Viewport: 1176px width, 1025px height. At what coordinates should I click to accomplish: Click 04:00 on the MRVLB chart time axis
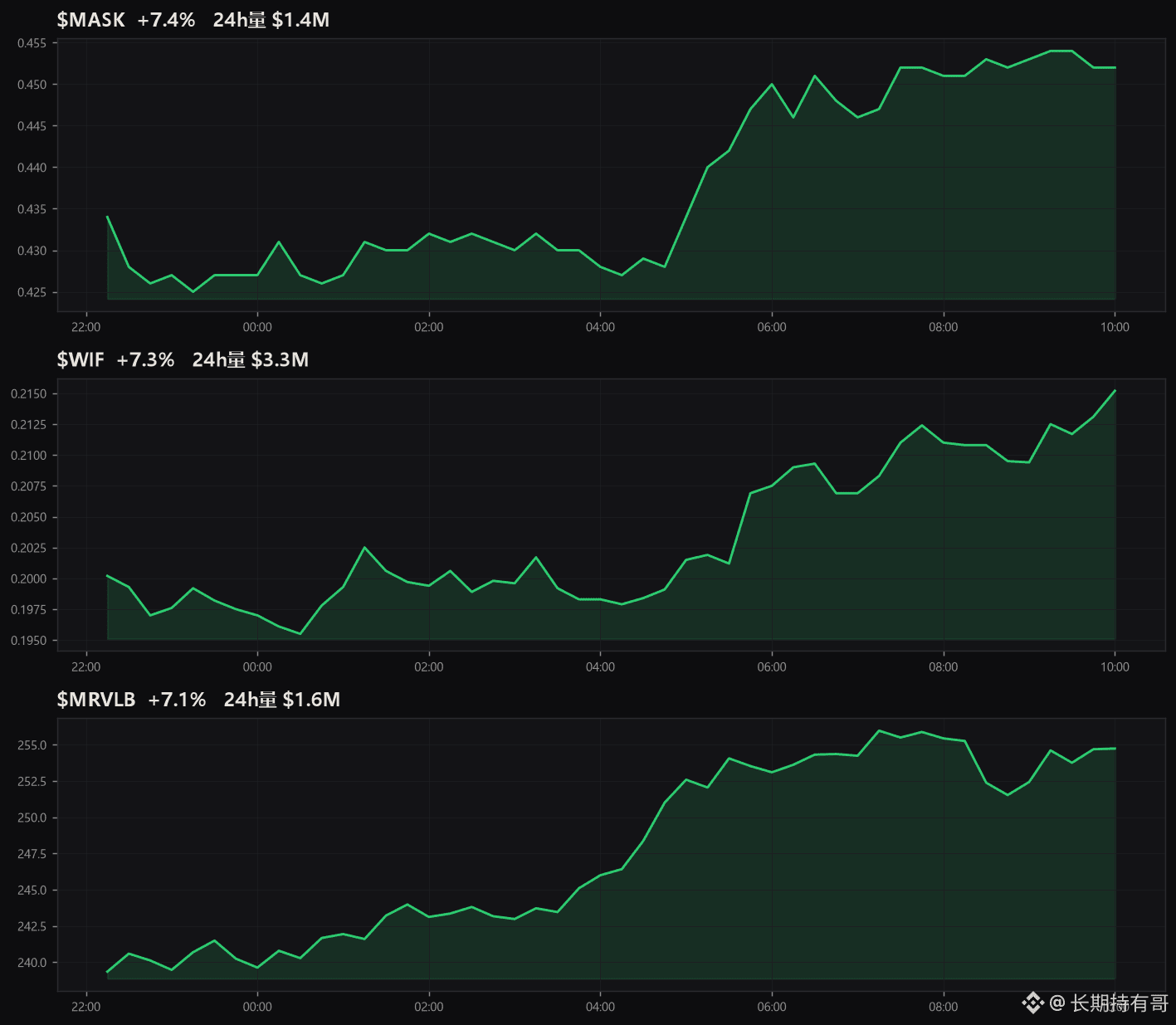[x=601, y=1007]
